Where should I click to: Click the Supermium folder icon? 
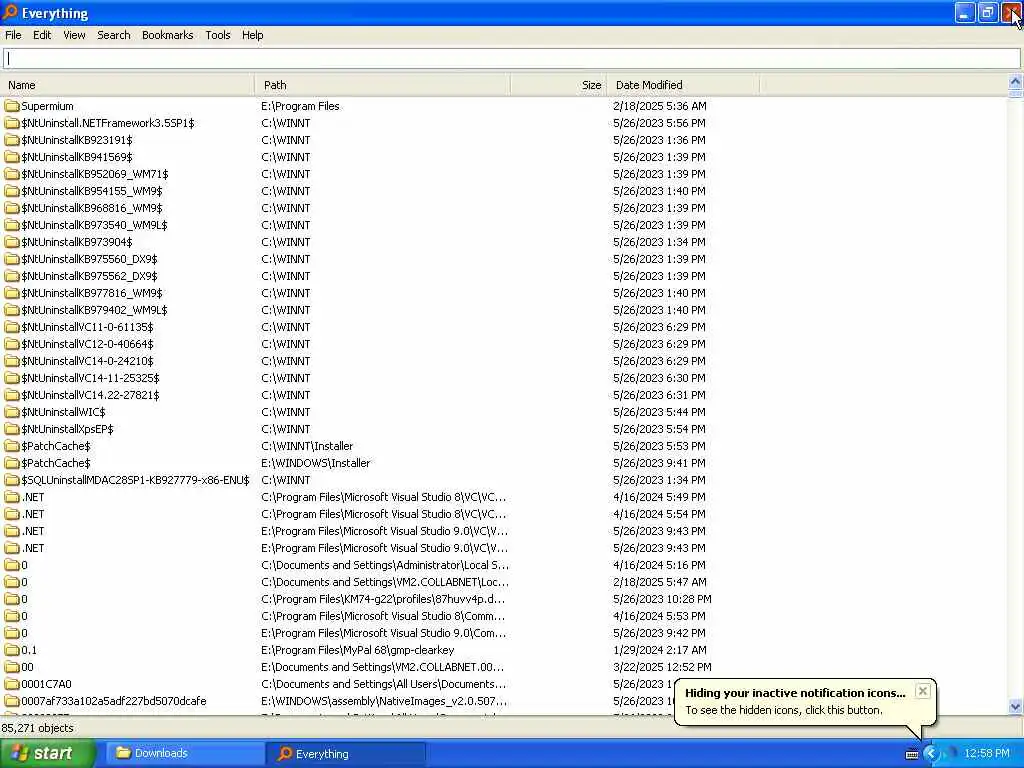12,106
